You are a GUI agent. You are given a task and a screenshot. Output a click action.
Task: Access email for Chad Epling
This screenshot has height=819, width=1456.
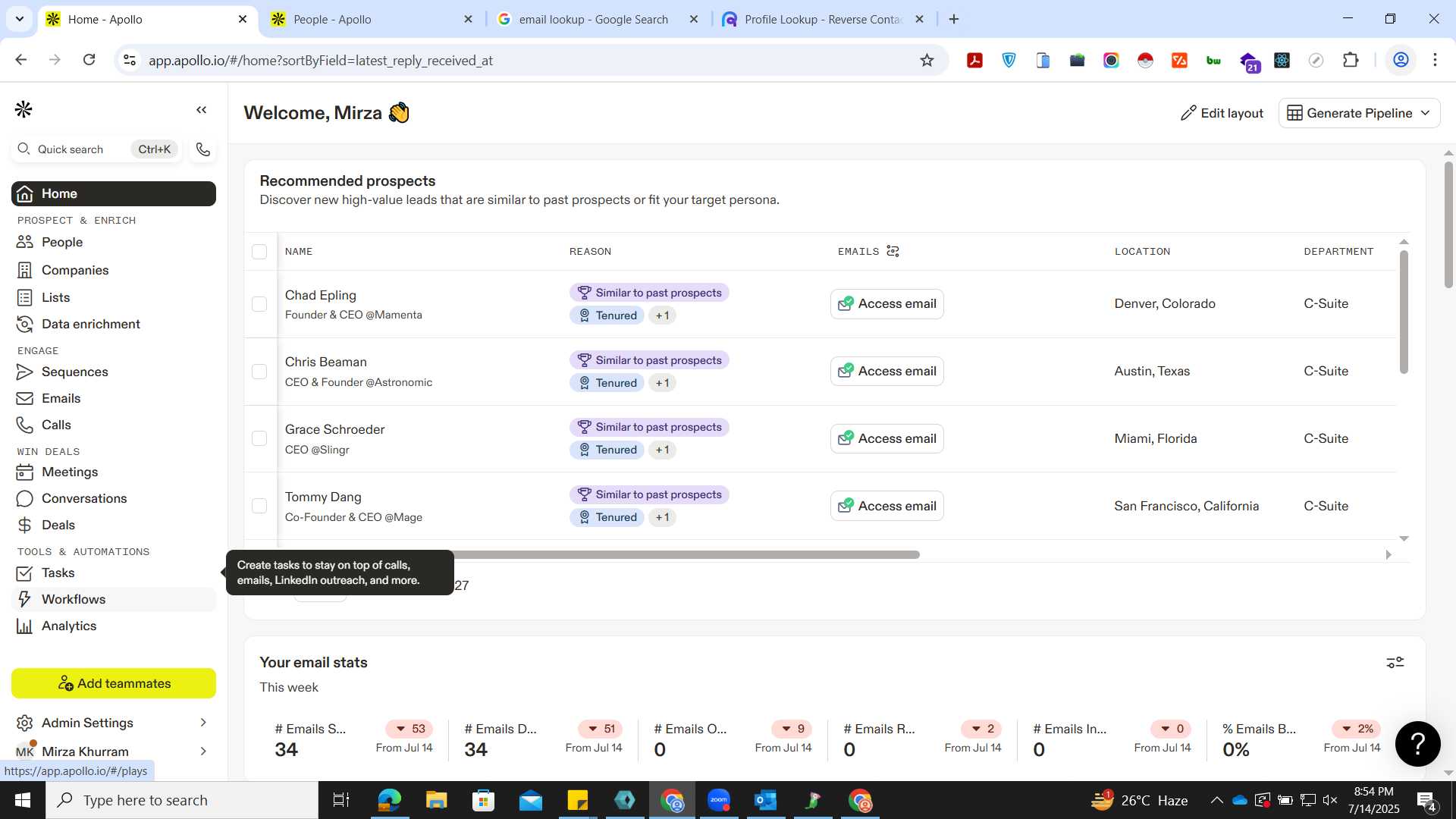click(886, 303)
